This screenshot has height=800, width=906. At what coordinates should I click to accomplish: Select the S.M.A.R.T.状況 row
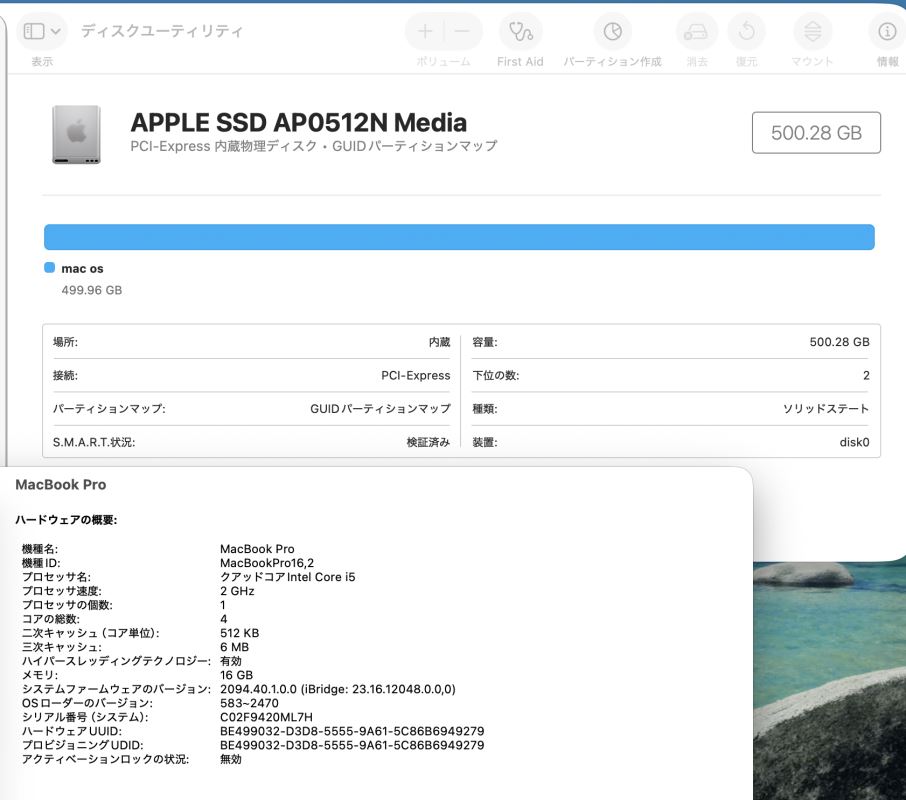point(251,442)
